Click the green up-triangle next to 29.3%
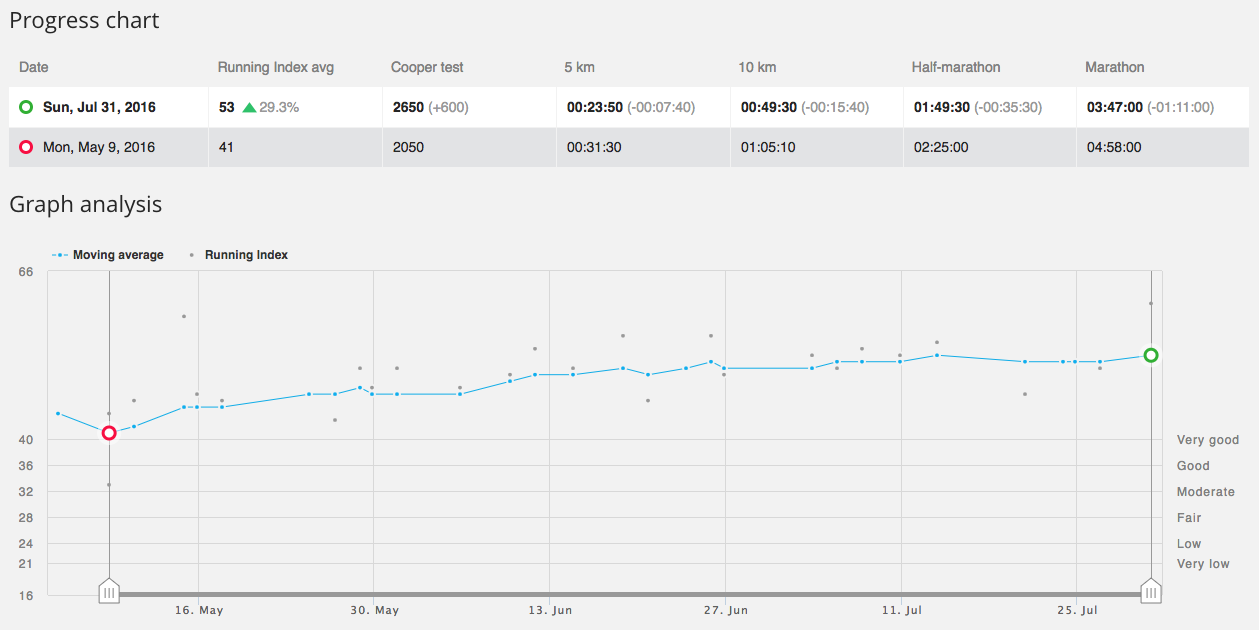1259x630 pixels. point(249,107)
